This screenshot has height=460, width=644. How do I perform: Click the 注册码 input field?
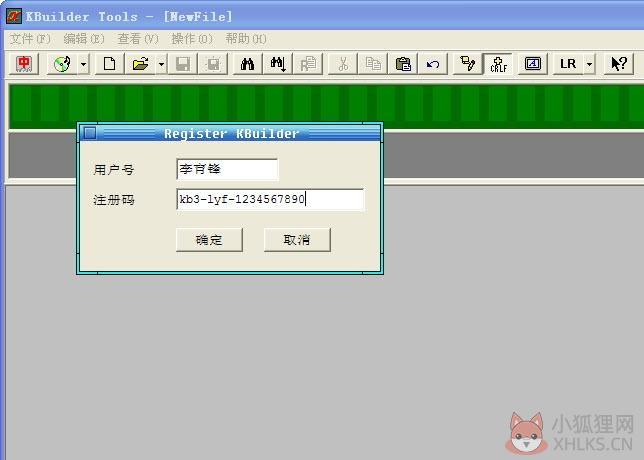pyautogui.click(x=270, y=199)
